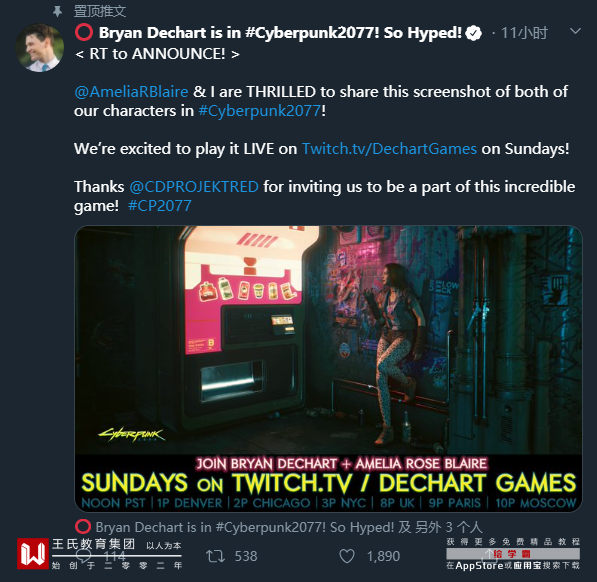This screenshot has width=597, height=582.
Task: Click the tagged people line below image
Action: tap(279, 527)
